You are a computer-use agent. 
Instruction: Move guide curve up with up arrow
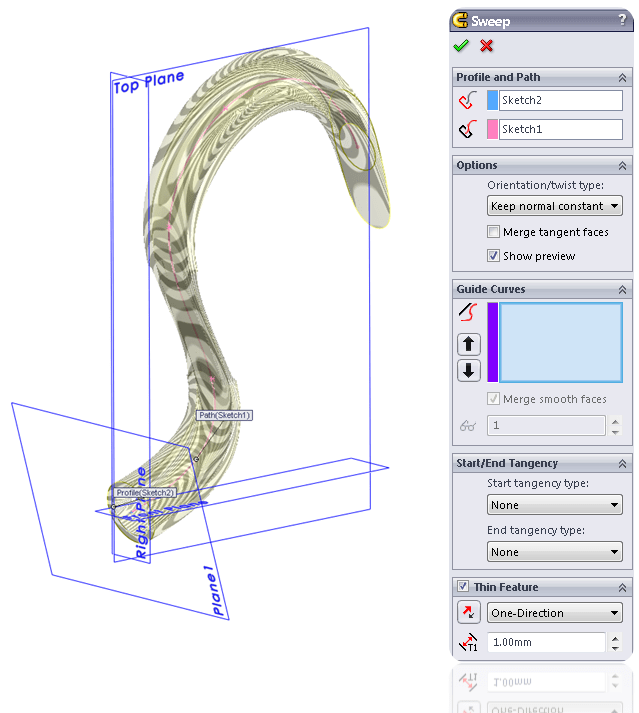click(x=468, y=344)
